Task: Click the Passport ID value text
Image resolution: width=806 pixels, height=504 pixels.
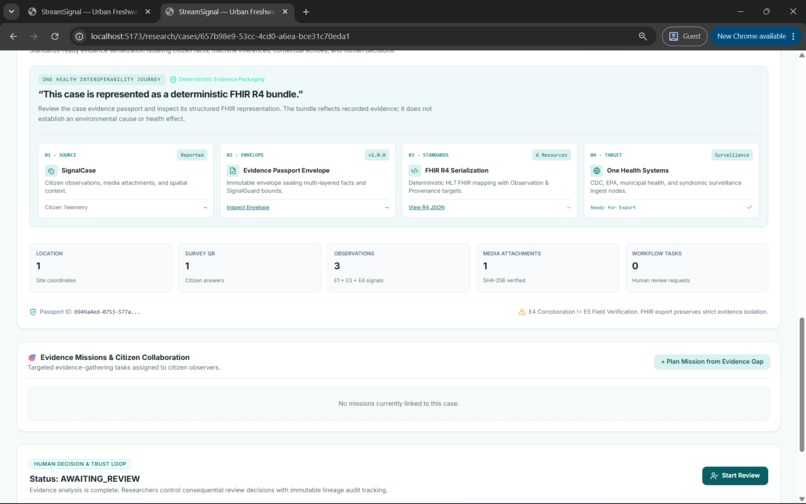Action: coord(107,312)
